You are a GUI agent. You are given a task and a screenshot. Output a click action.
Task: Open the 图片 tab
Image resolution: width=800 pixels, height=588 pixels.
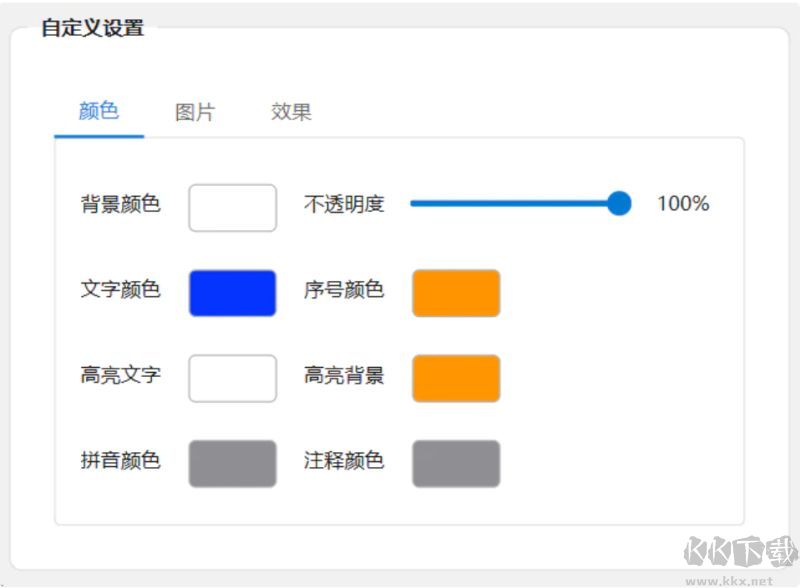click(x=195, y=112)
